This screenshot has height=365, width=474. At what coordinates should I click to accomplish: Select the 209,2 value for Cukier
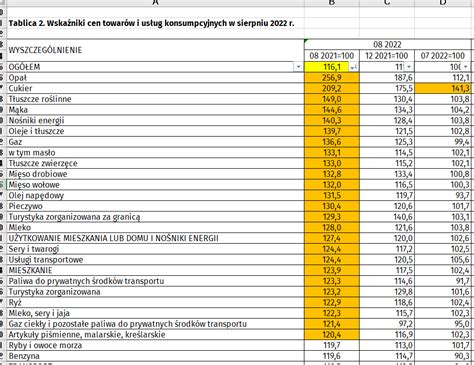click(332, 88)
